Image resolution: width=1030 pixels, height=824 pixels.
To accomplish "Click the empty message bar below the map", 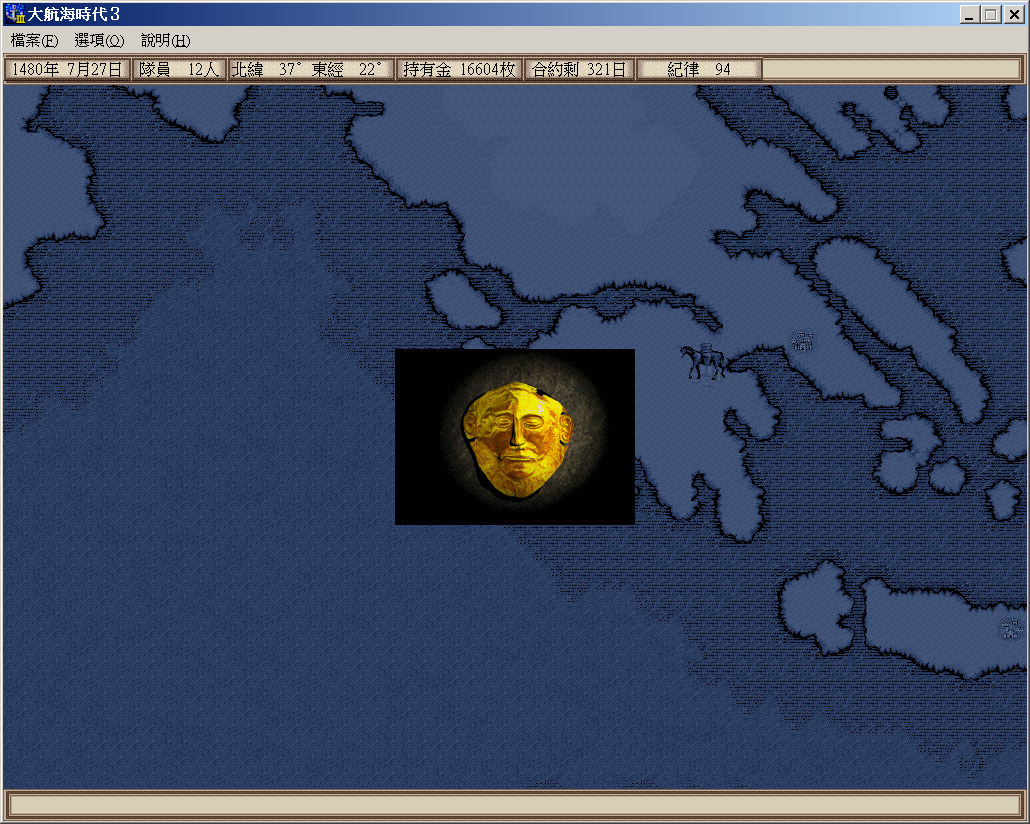I will coord(514,805).
